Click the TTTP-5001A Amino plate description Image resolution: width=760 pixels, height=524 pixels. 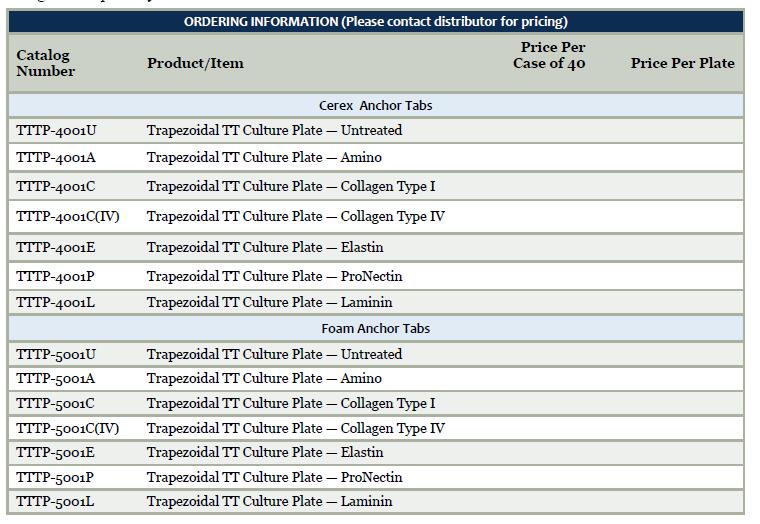264,378
